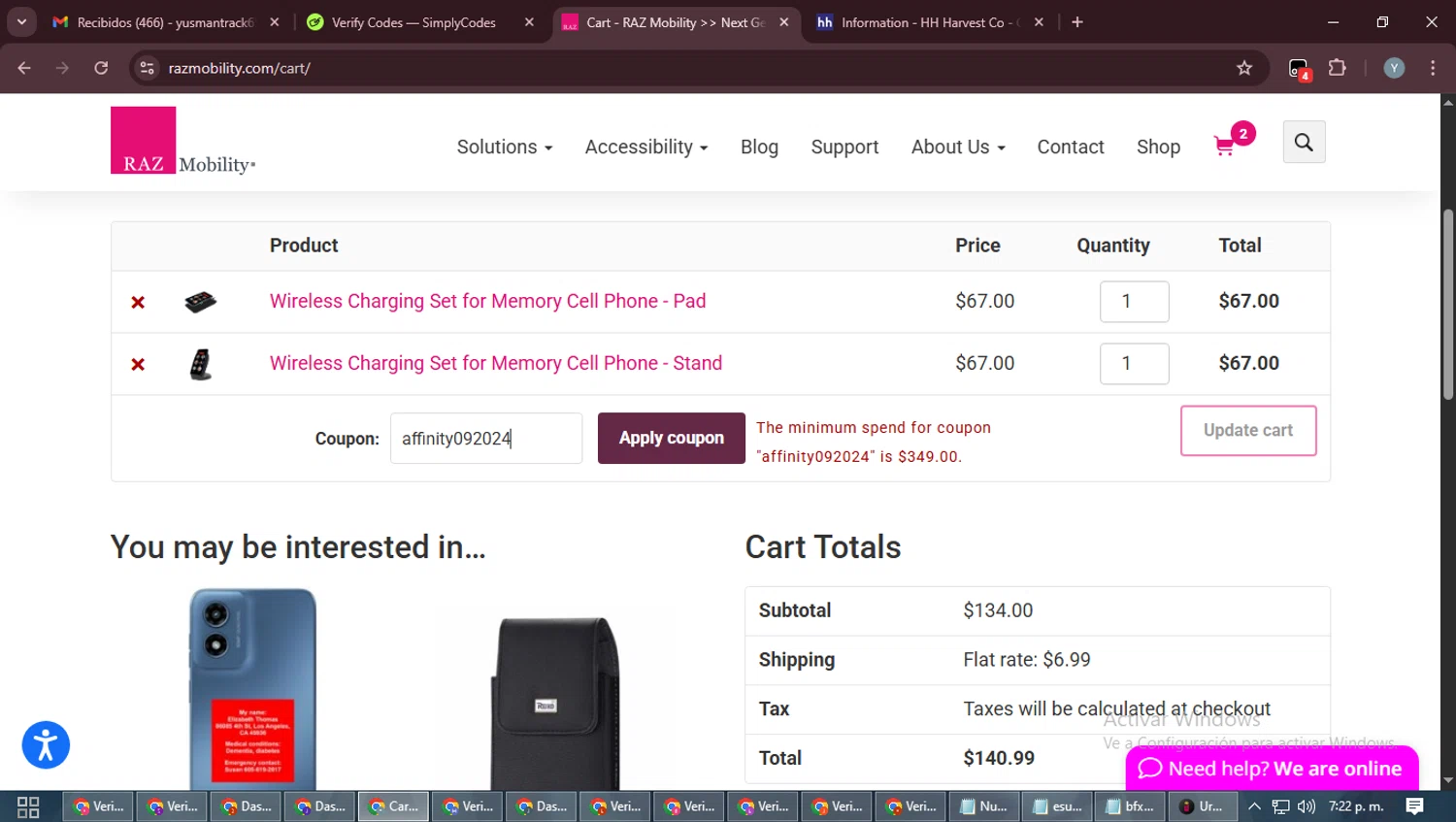Viewport: 1456px width, 822px height.
Task: Click the Update cart button
Action: pos(1248,430)
